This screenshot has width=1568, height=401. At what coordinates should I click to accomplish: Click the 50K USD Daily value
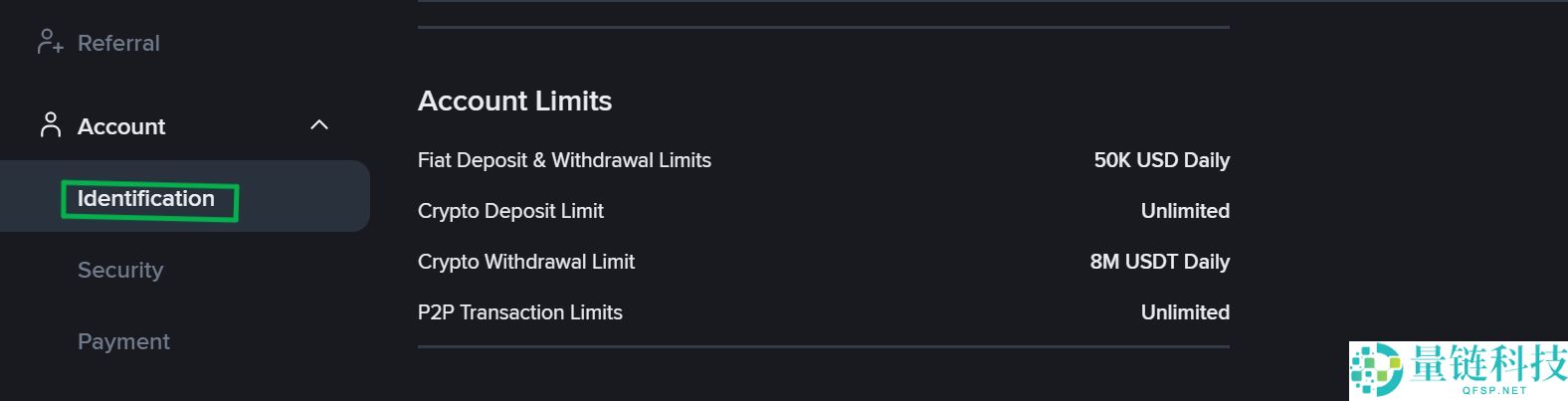1161,160
